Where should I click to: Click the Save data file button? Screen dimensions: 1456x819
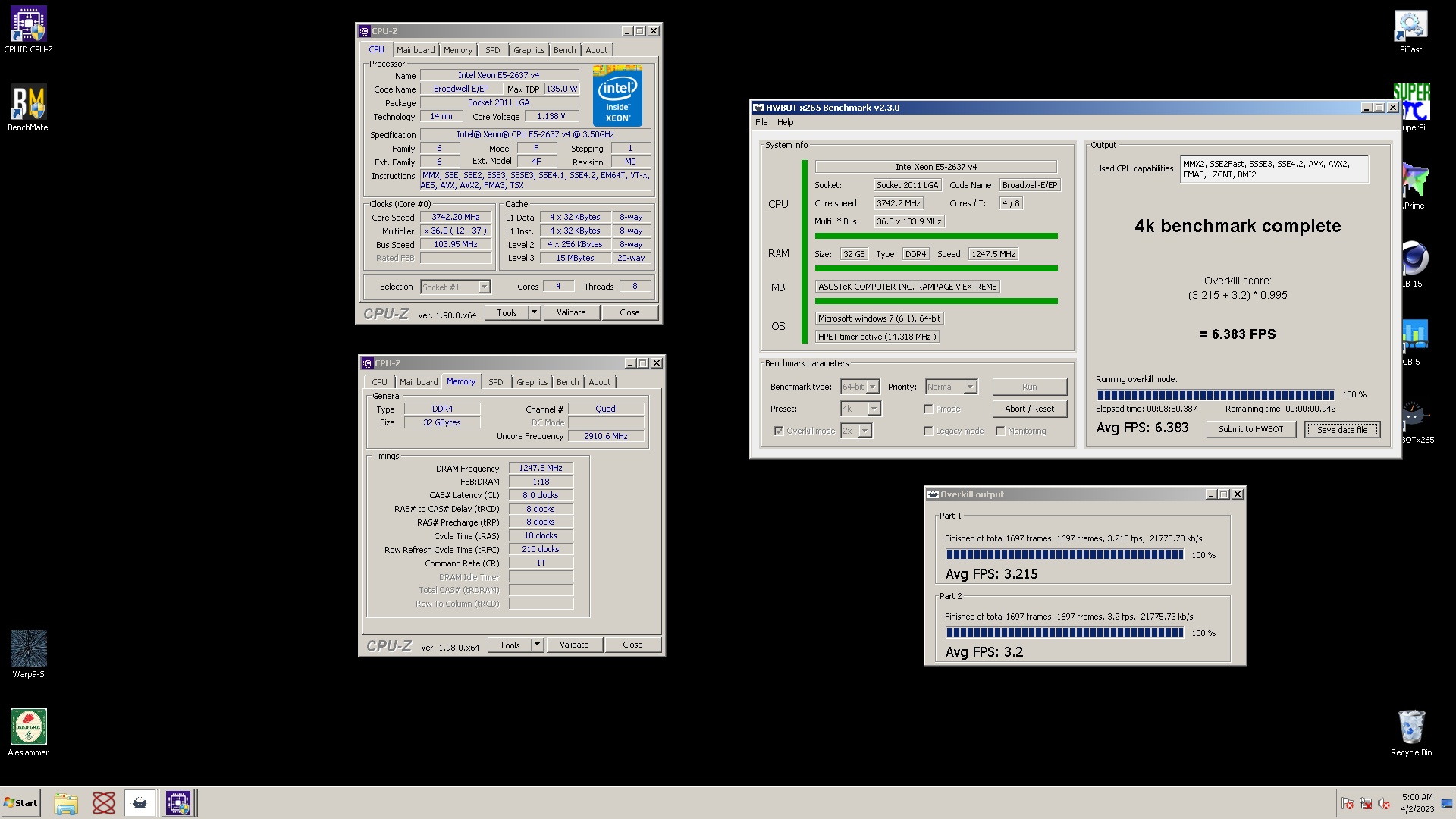coord(1341,429)
